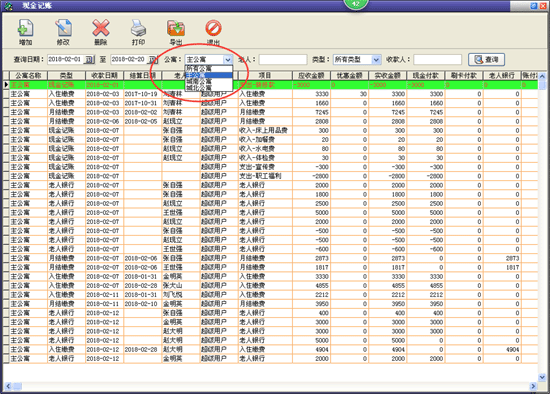Open calendar picker for end date 2018-02-20
This screenshot has height=394, width=550.
click(153, 60)
